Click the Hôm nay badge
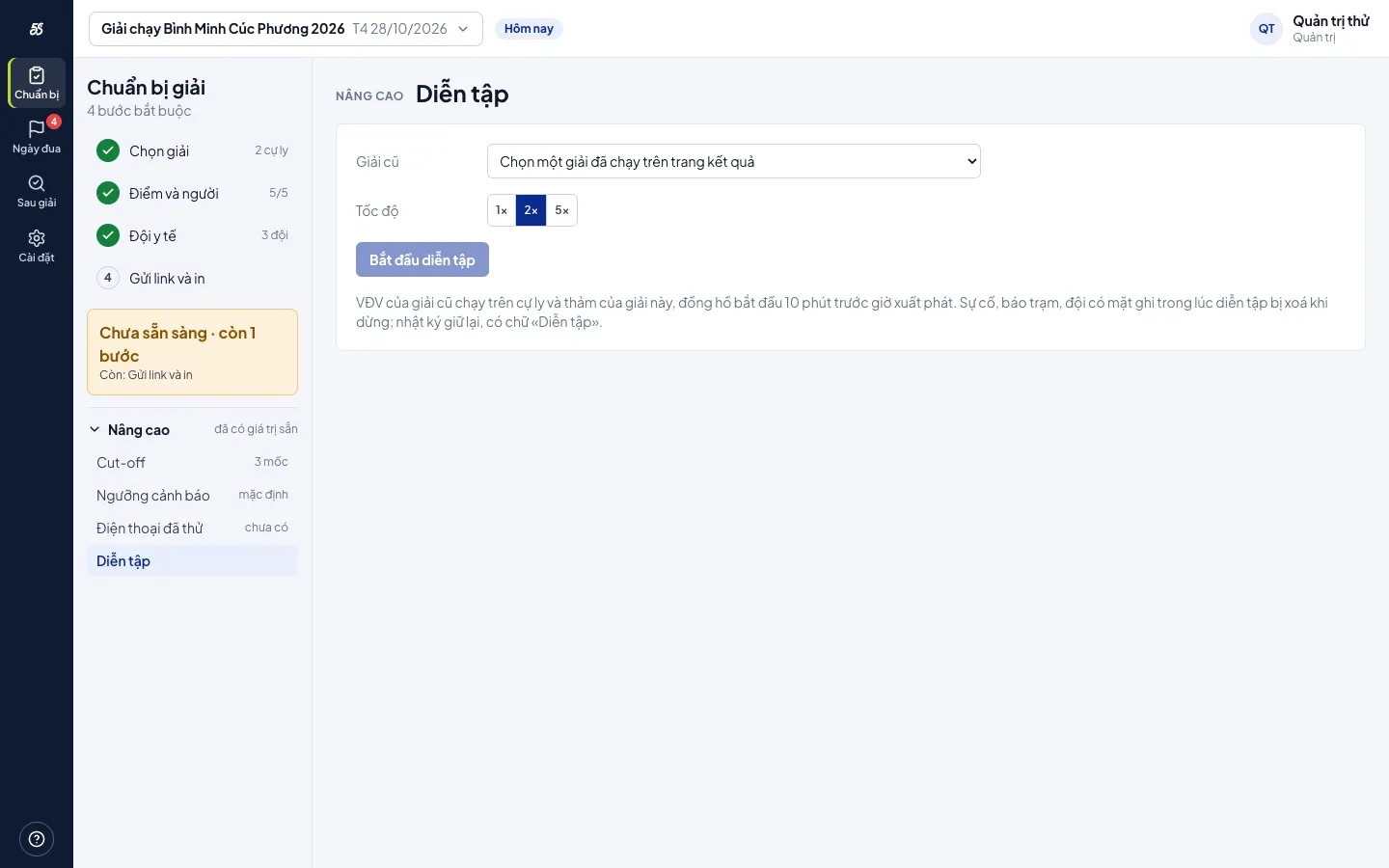Screen dimensions: 1389x868 (529, 29)
